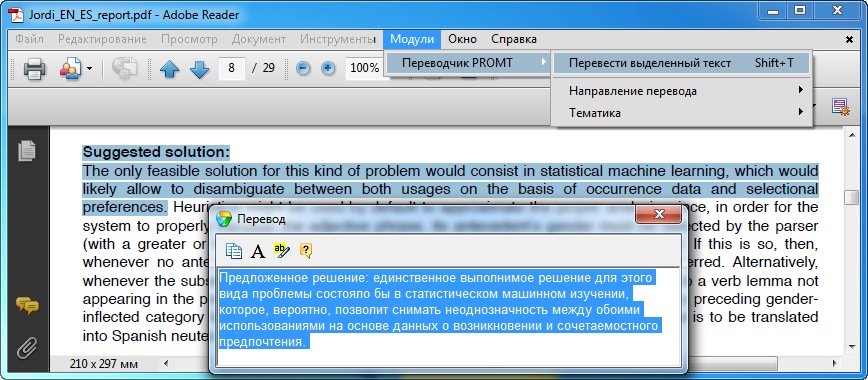Click the page number field showing 8
The image size is (868, 380).
[232, 68]
